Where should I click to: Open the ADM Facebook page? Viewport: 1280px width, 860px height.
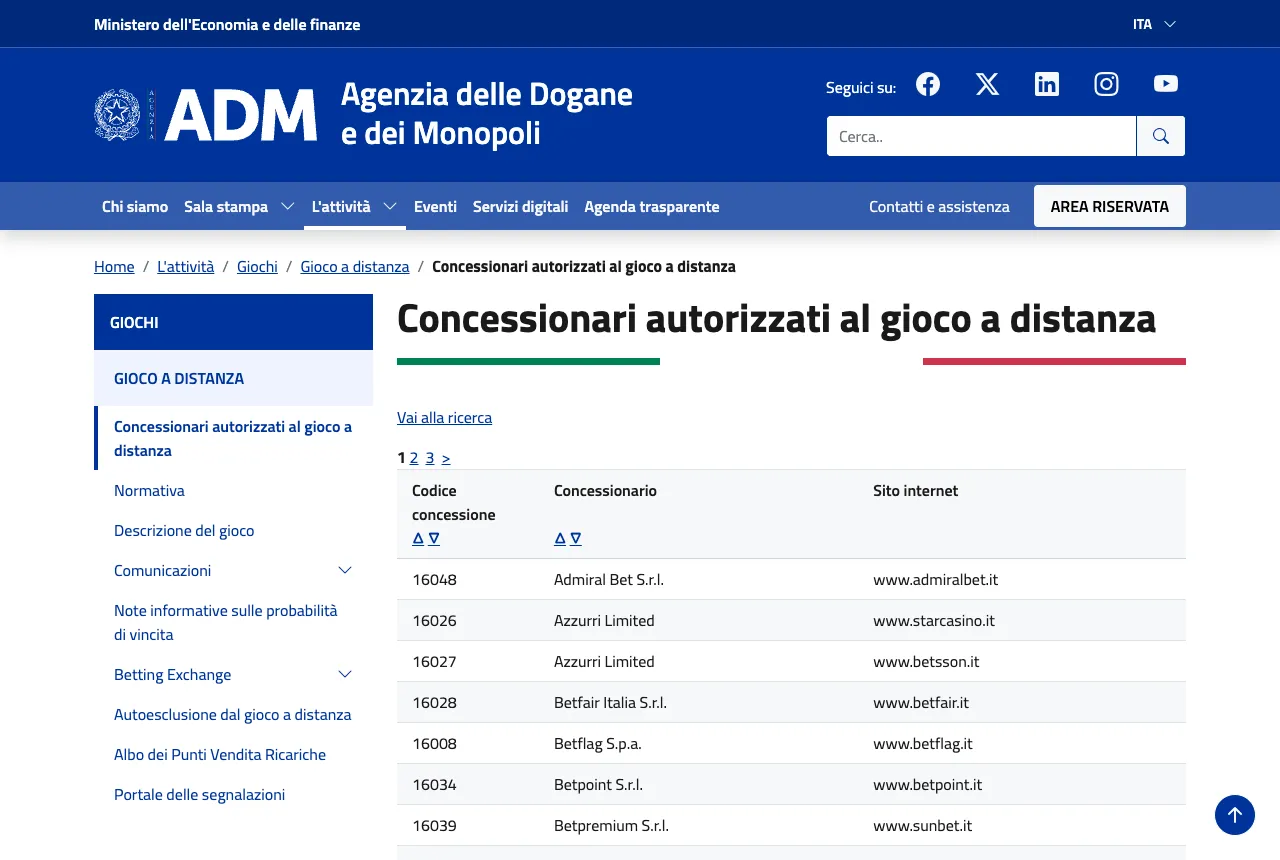[928, 84]
